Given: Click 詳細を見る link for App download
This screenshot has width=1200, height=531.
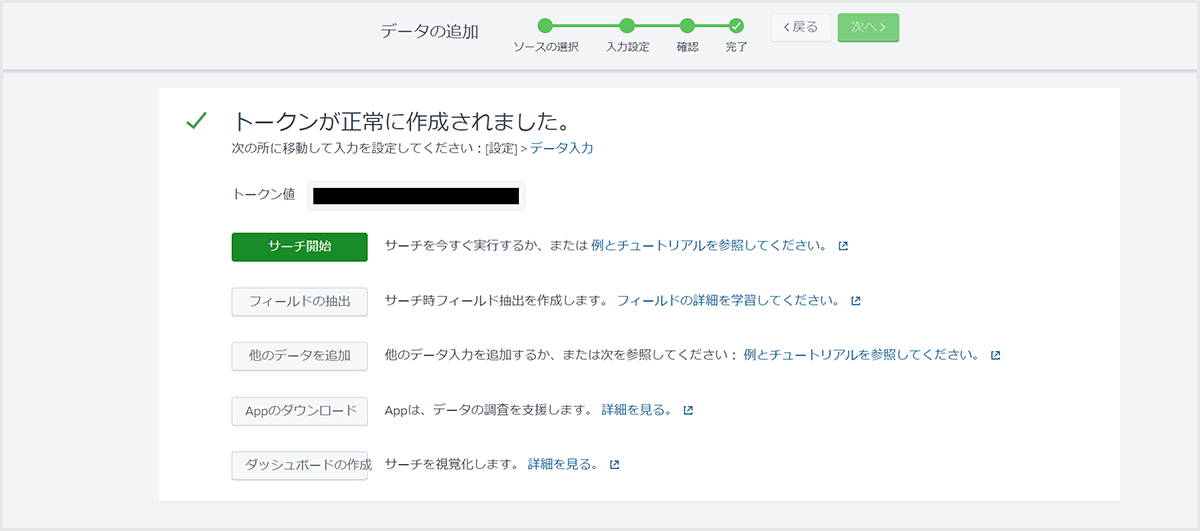Looking at the screenshot, I should pos(636,410).
